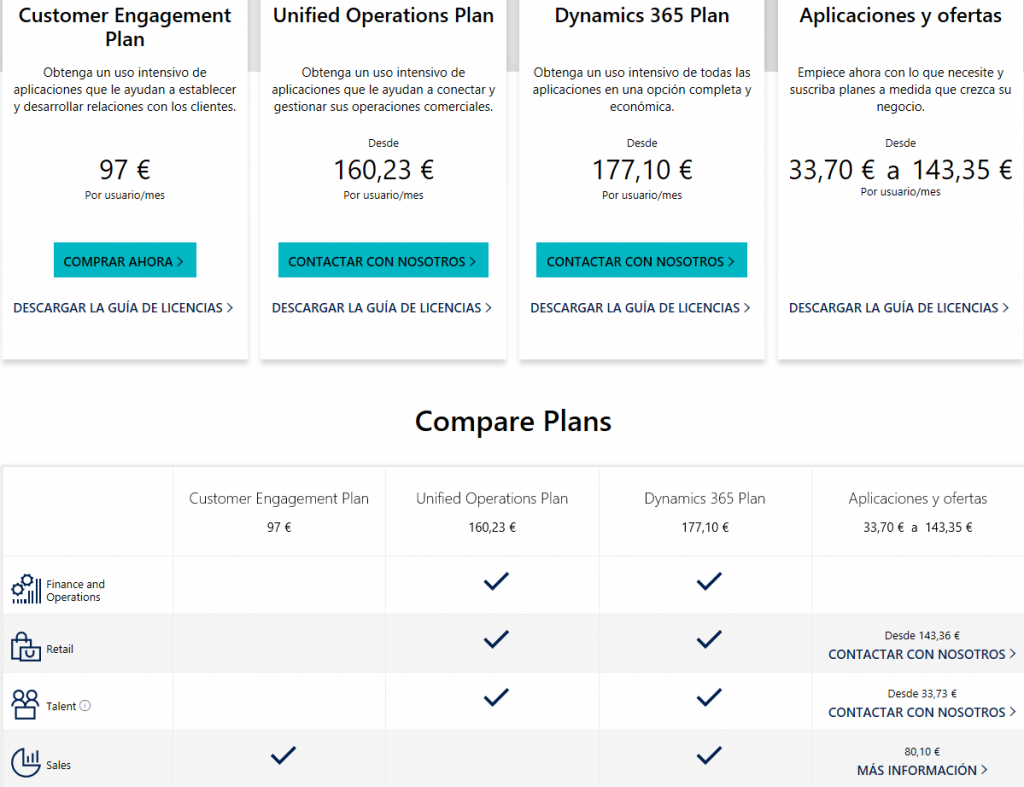This screenshot has width=1024, height=787.
Task: Click the Sales pie chart icon
Action: [26, 762]
